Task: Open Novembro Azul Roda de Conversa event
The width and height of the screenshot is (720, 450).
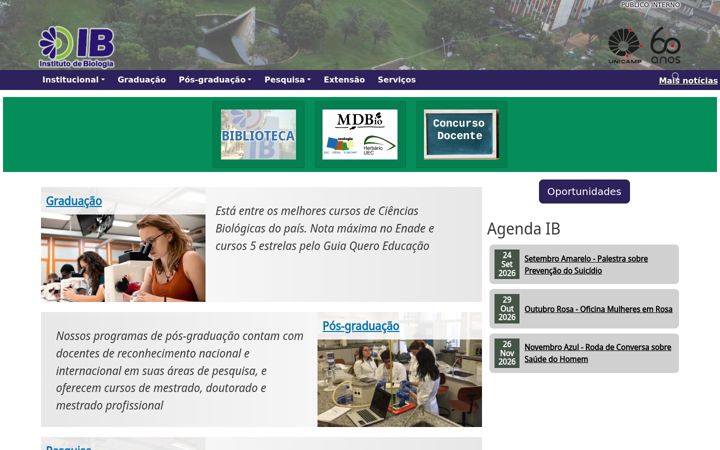Action: click(x=598, y=353)
